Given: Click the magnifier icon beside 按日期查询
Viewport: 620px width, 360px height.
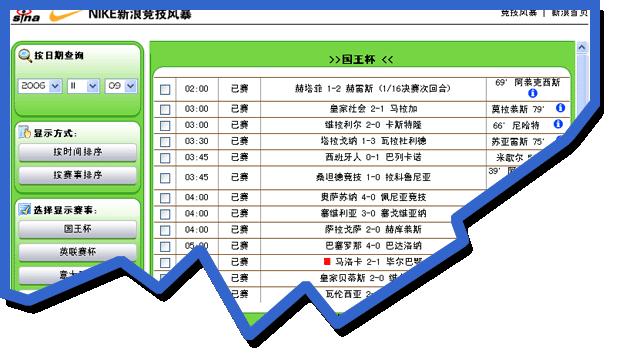Looking at the screenshot, I should click(x=25, y=56).
